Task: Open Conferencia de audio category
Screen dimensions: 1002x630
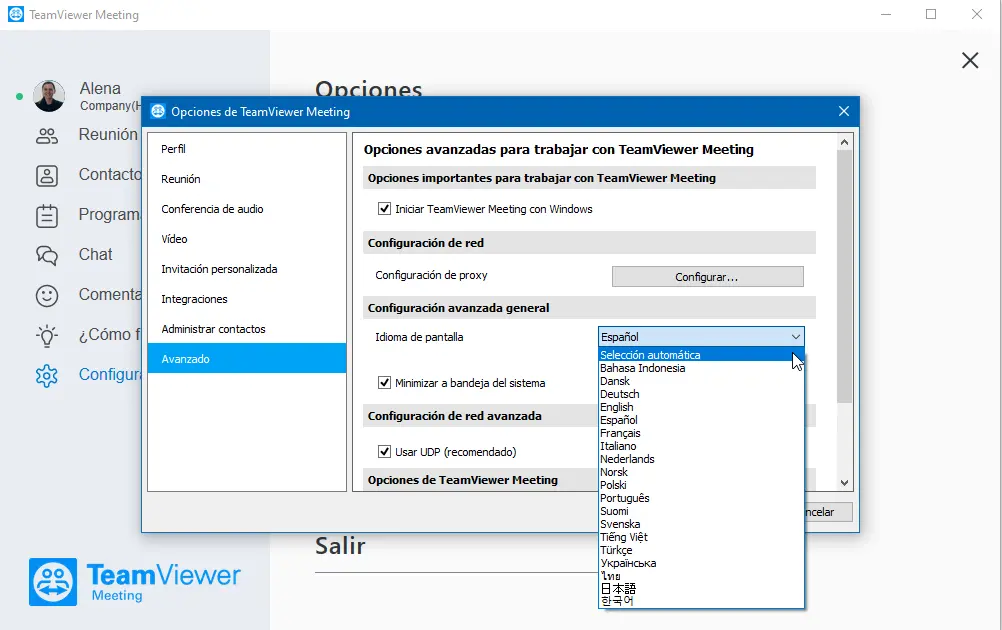Action: pyautogui.click(x=247, y=209)
